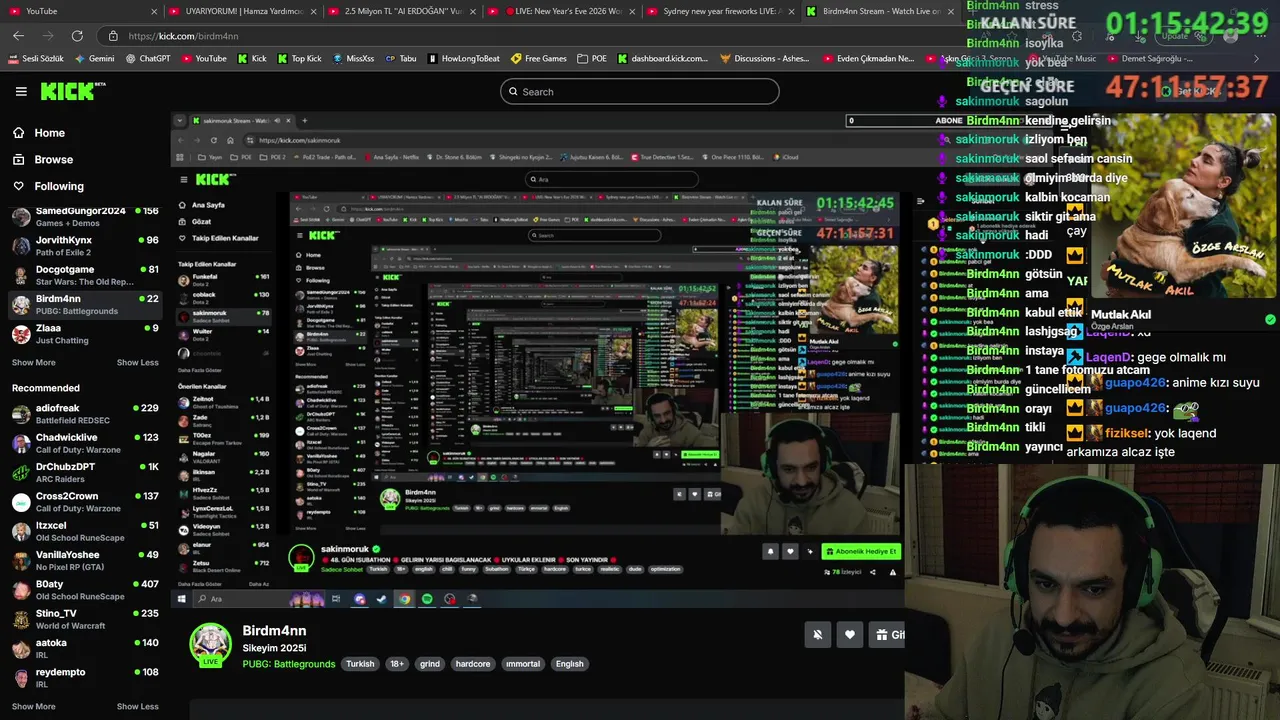The height and width of the screenshot is (720, 1280).
Task: Open the Sesli Sözlük bookmark
Action: (x=36, y=59)
